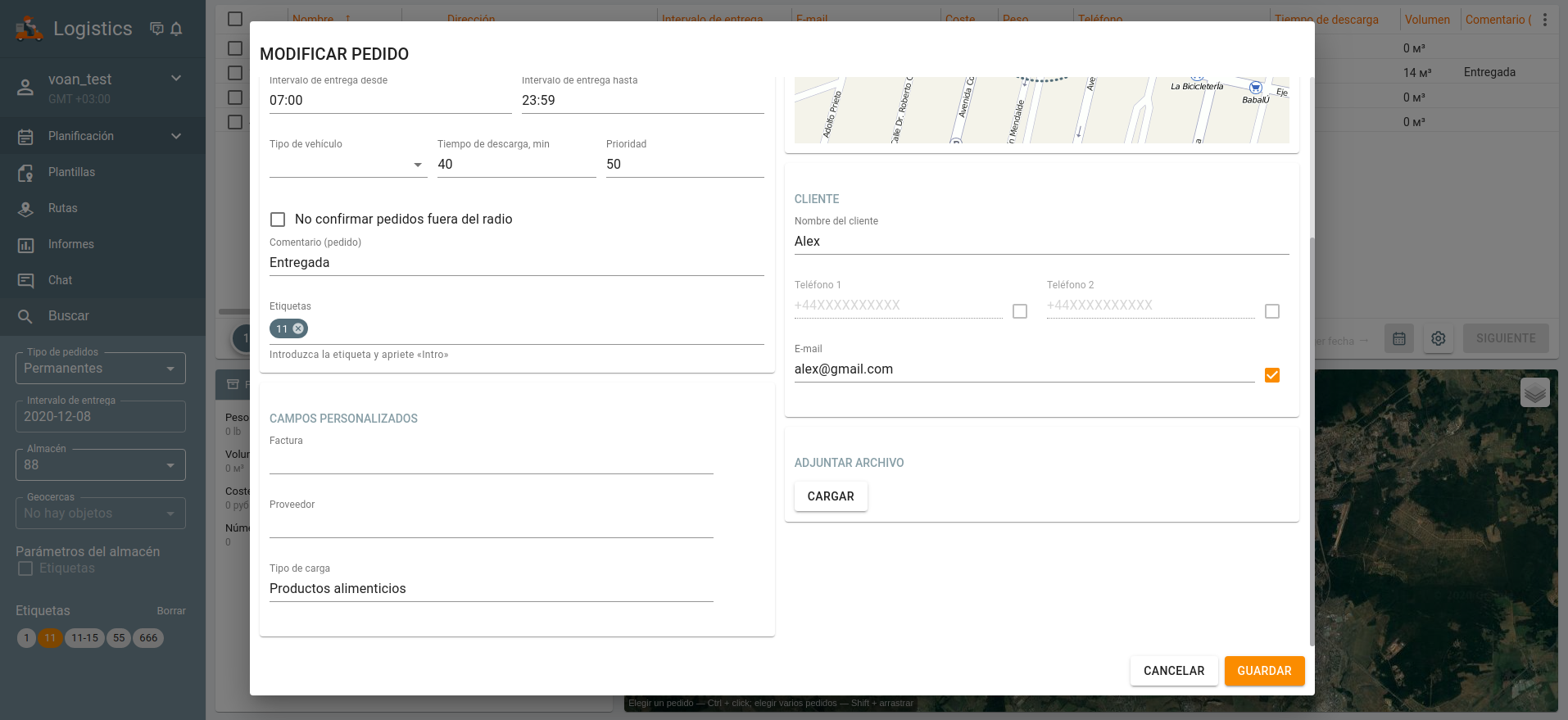The image size is (1568, 720).
Task: Open the Almacén dropdown
Action: click(x=100, y=465)
